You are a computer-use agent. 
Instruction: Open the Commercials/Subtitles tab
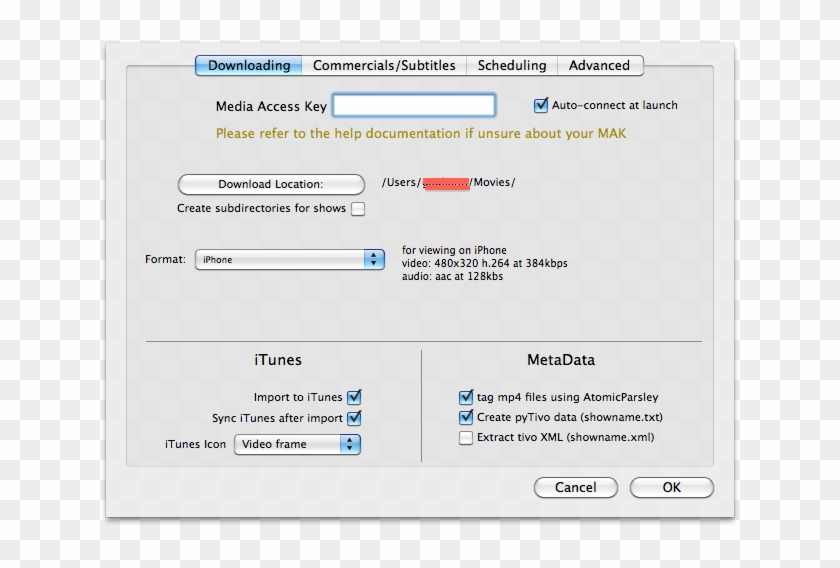(x=383, y=66)
